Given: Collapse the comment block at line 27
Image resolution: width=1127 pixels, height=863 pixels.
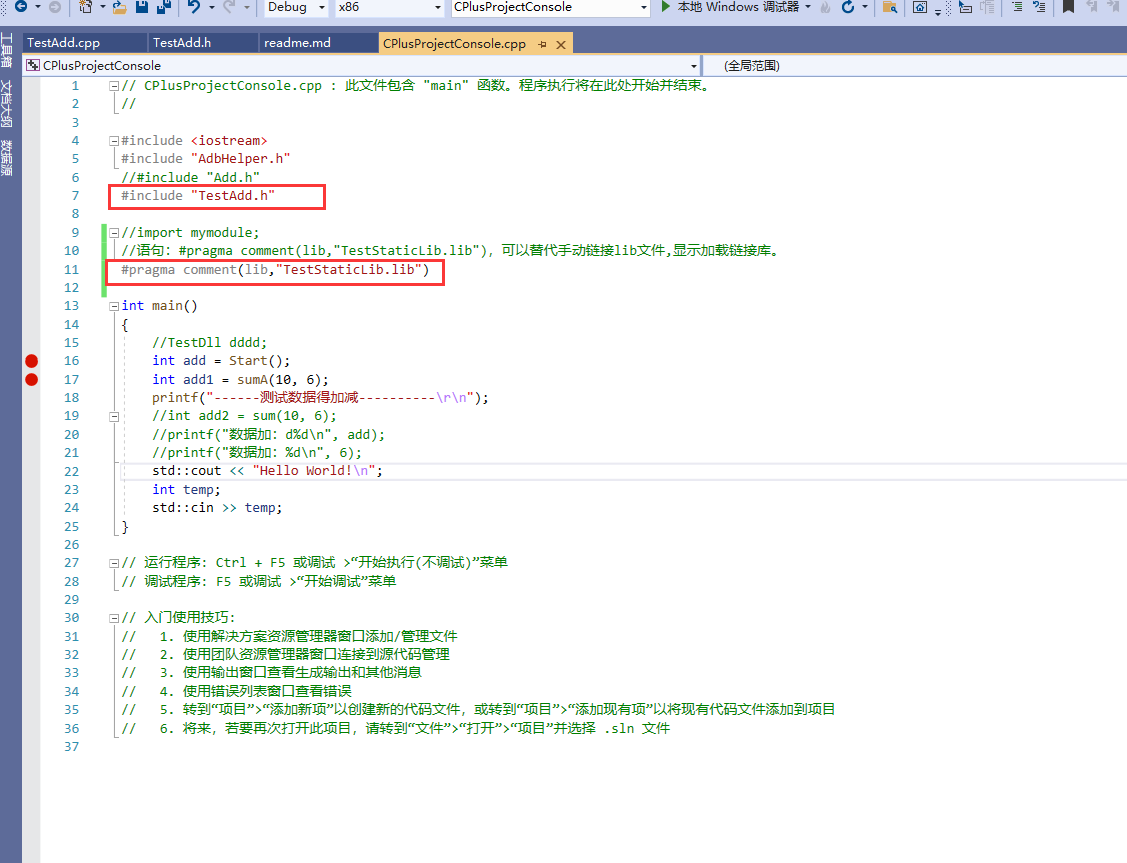Looking at the screenshot, I should pos(114,563).
